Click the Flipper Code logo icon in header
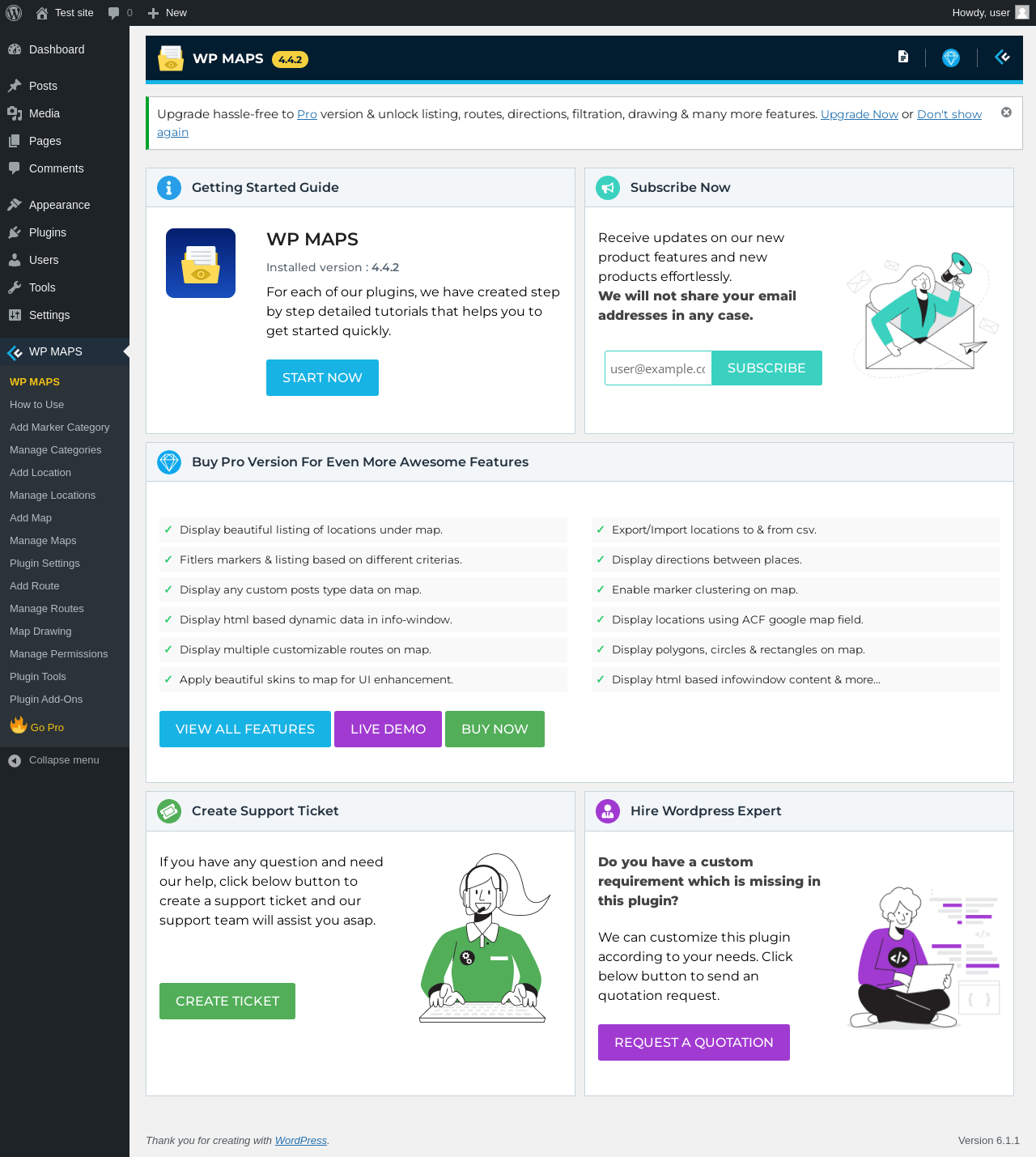 (1002, 57)
